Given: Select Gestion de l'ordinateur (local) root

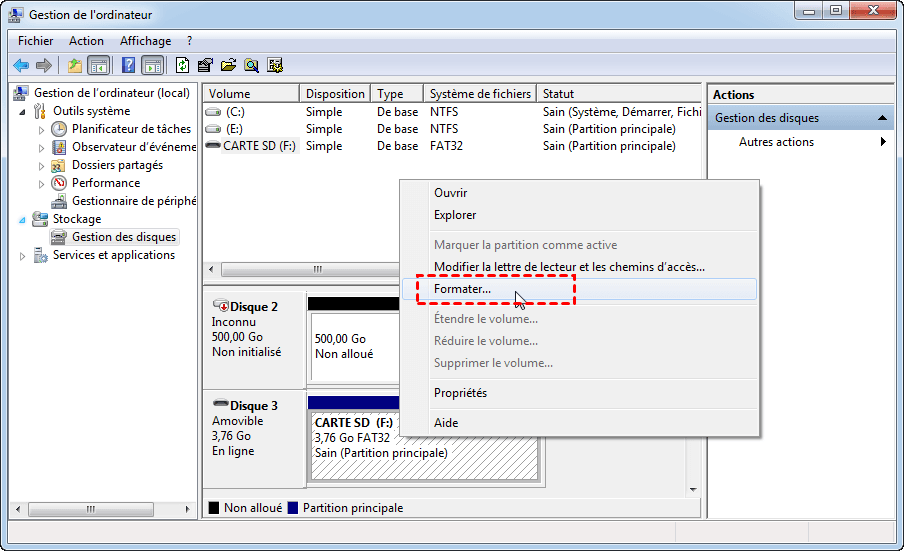Looking at the screenshot, I should point(112,93).
